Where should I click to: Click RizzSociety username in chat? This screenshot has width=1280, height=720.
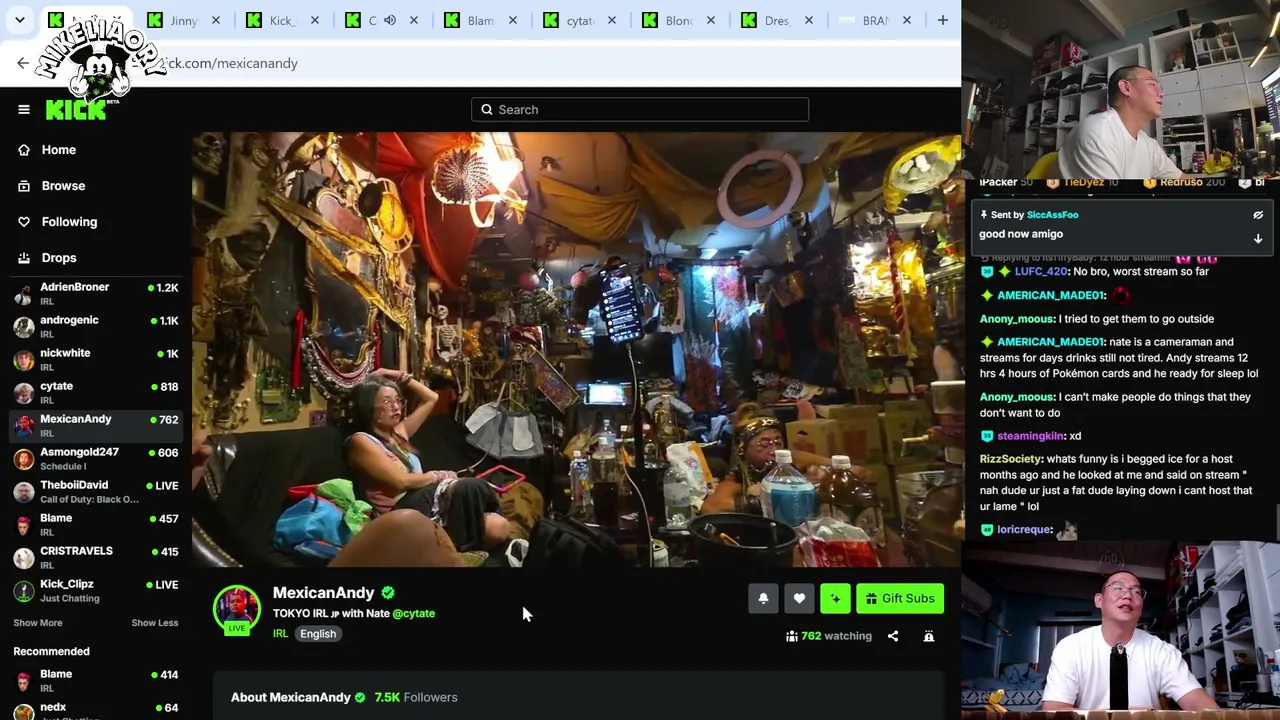pyautogui.click(x=1011, y=459)
